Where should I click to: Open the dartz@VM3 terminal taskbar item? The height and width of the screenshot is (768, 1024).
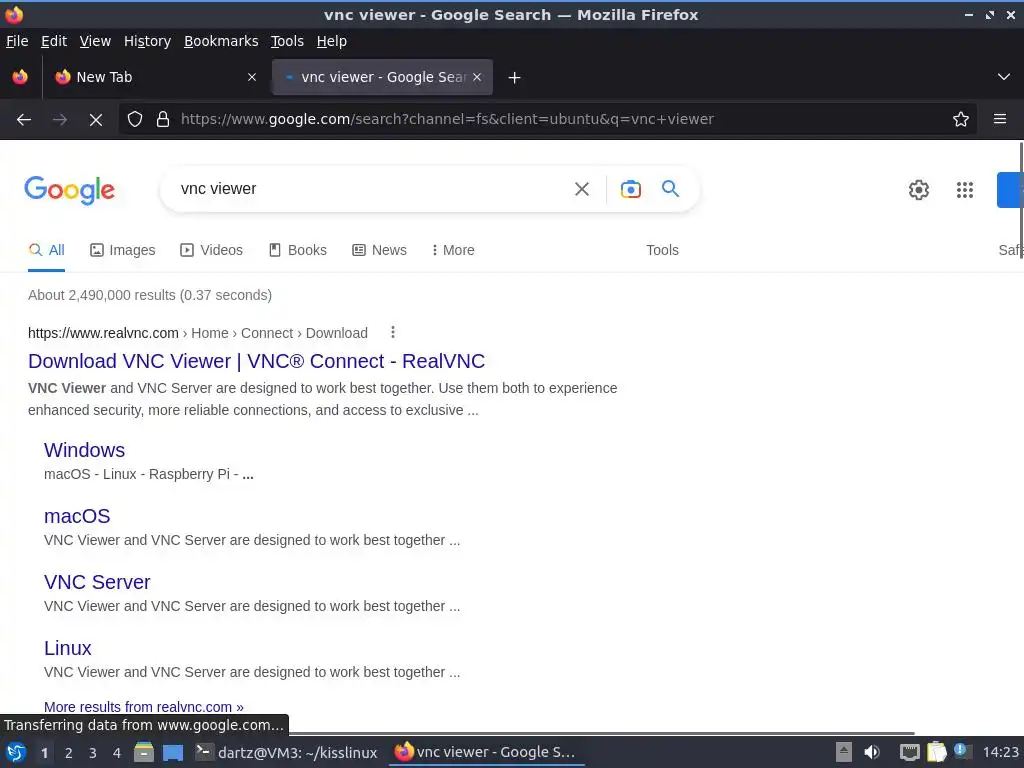pyautogui.click(x=287, y=752)
